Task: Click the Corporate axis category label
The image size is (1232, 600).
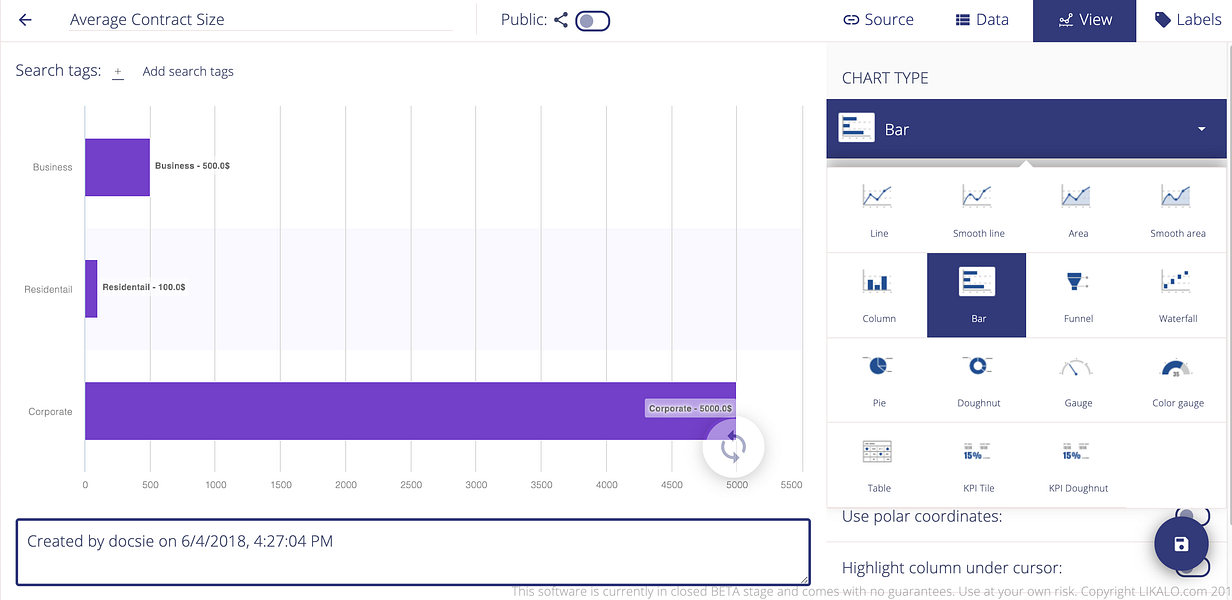Action: pyautogui.click(x=50, y=411)
